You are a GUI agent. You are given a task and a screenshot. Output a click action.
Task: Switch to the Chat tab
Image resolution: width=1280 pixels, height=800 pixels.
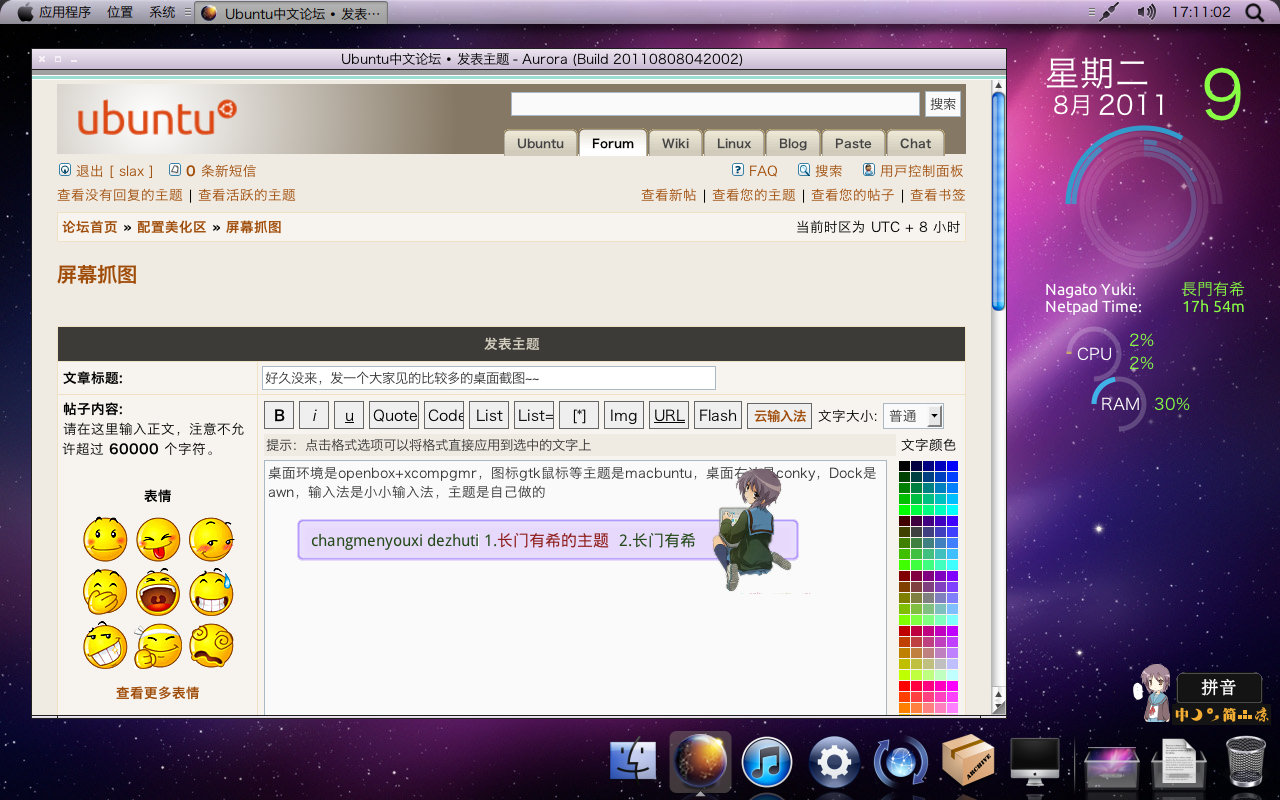click(915, 143)
